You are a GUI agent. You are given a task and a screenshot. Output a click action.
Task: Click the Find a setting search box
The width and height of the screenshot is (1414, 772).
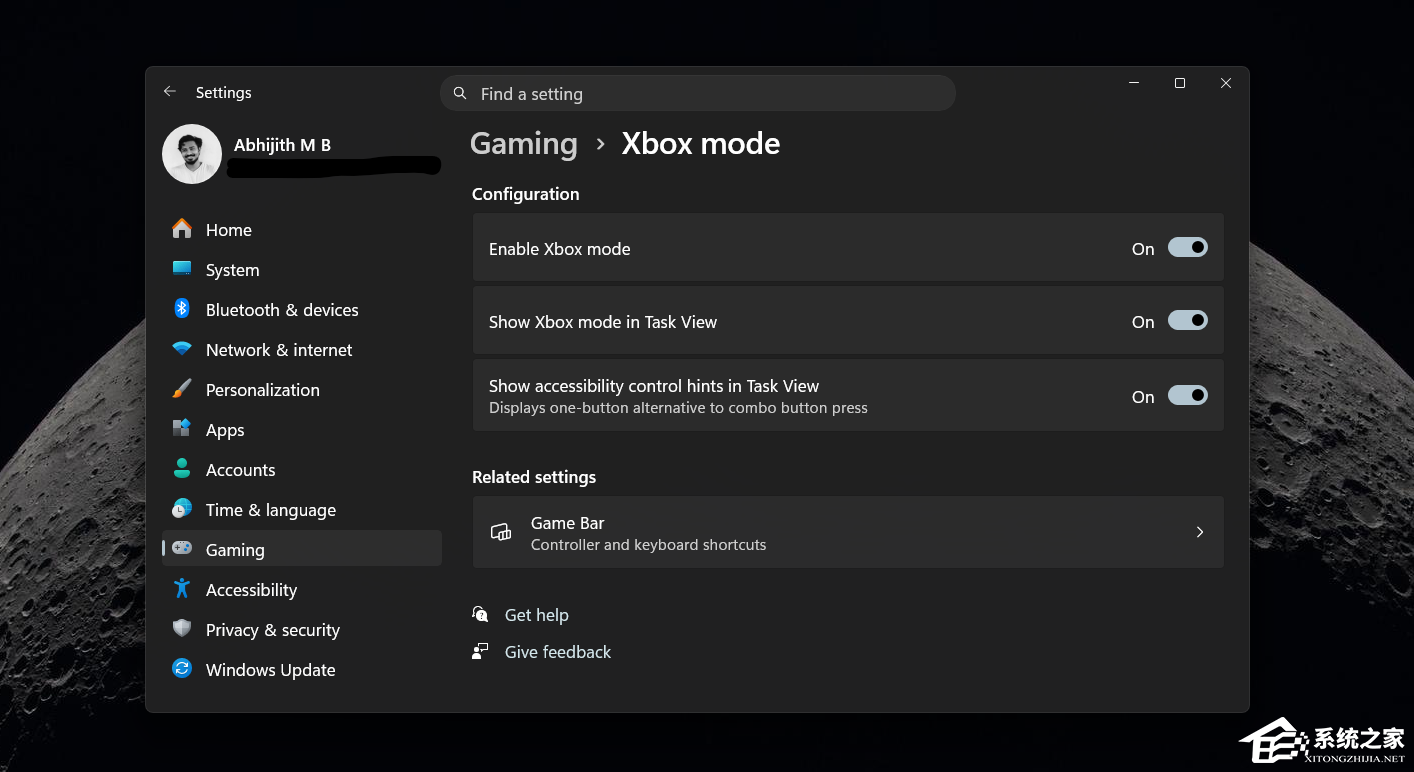[x=698, y=93]
